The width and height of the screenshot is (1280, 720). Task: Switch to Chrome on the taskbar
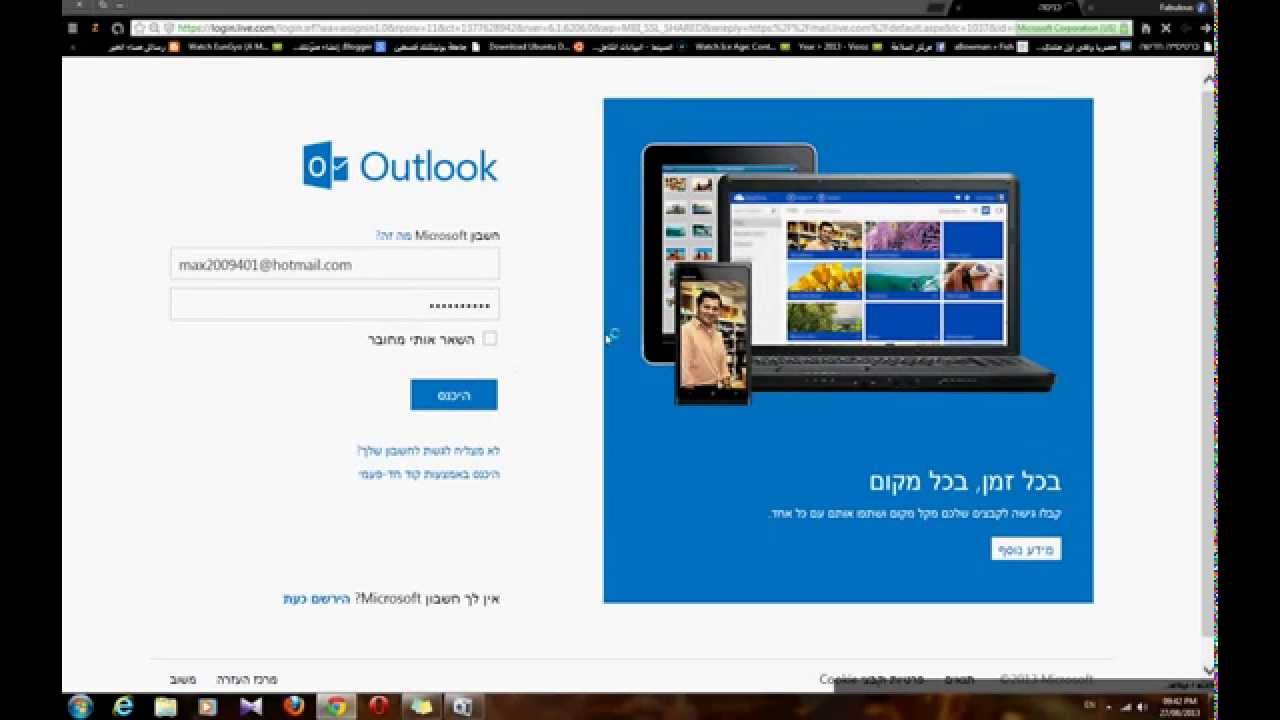[336, 706]
